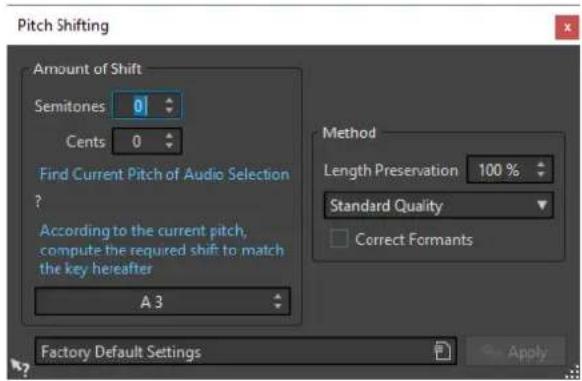This screenshot has width=582, height=381.
Task: Click the A 3 key field
Action: click(x=163, y=302)
